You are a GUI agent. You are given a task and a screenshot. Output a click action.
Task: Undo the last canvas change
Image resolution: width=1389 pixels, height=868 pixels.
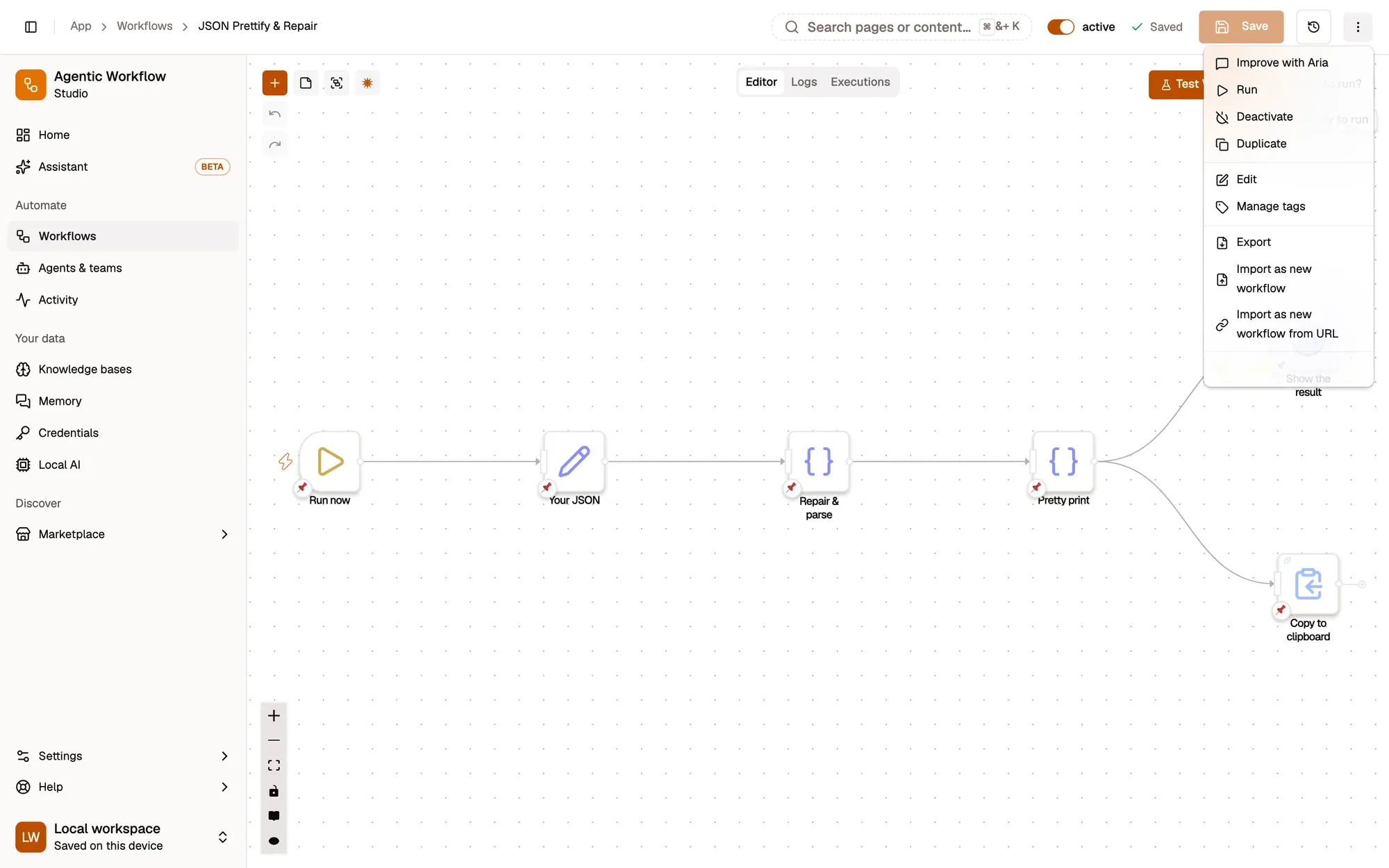tap(274, 114)
